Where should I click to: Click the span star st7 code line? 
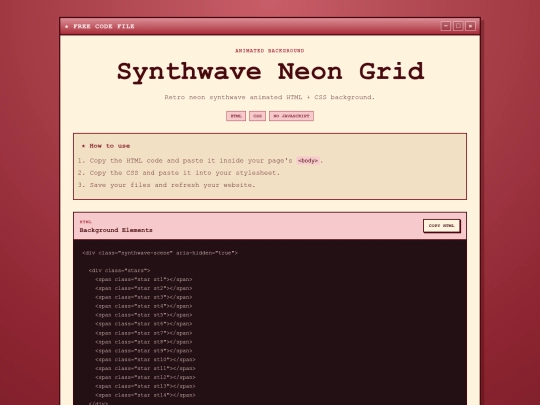144,333
